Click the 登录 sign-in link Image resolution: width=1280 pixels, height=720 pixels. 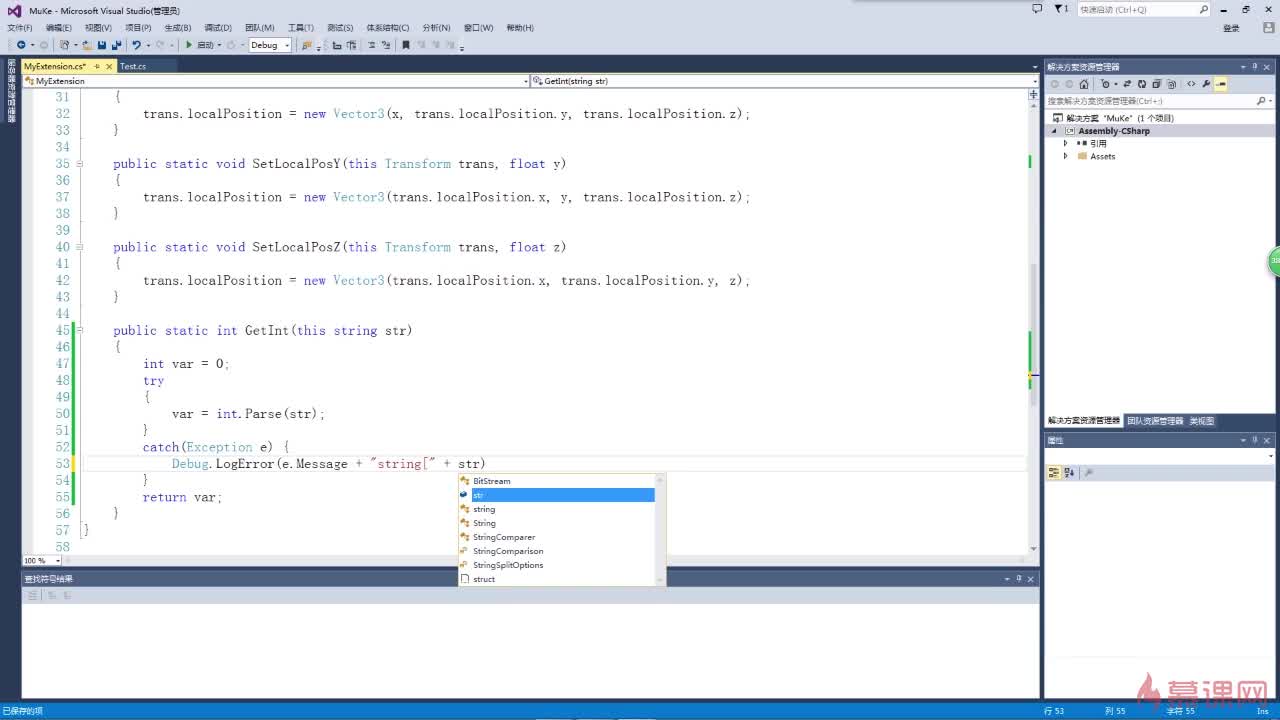pos(1231,28)
